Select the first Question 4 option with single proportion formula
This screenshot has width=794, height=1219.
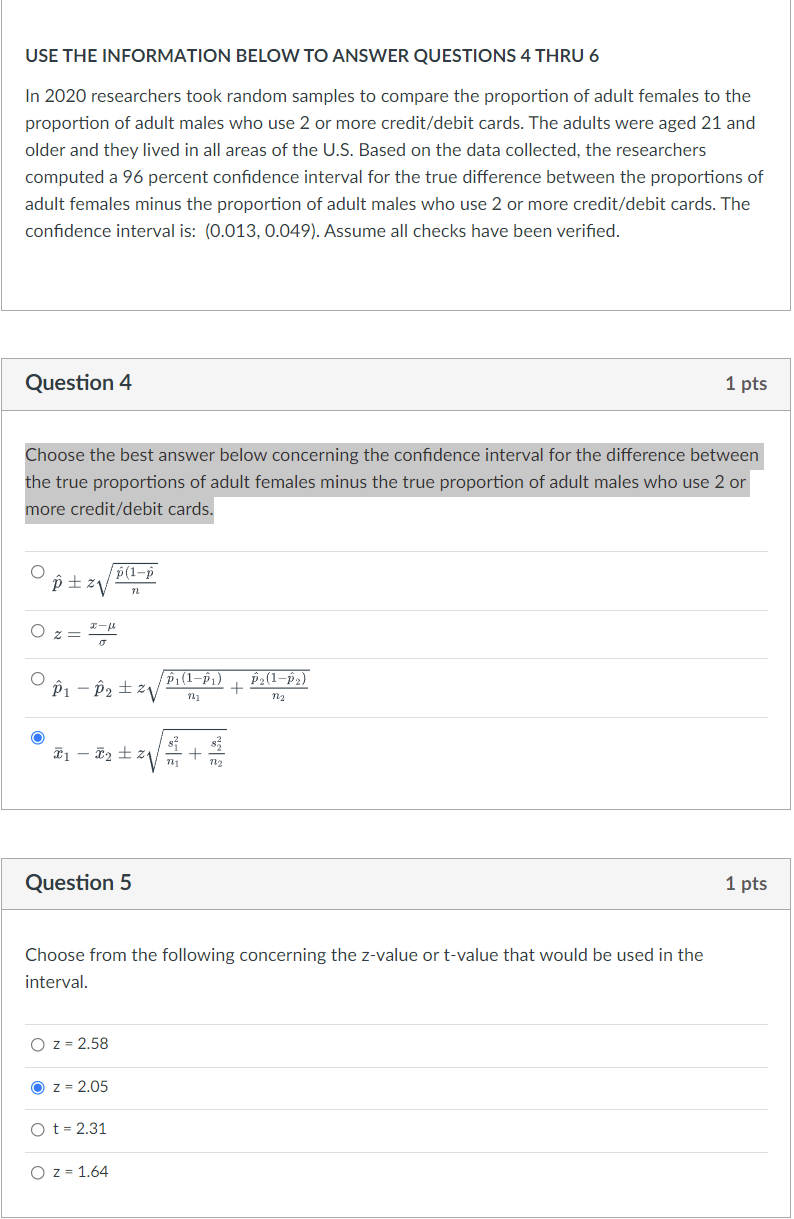point(37,570)
